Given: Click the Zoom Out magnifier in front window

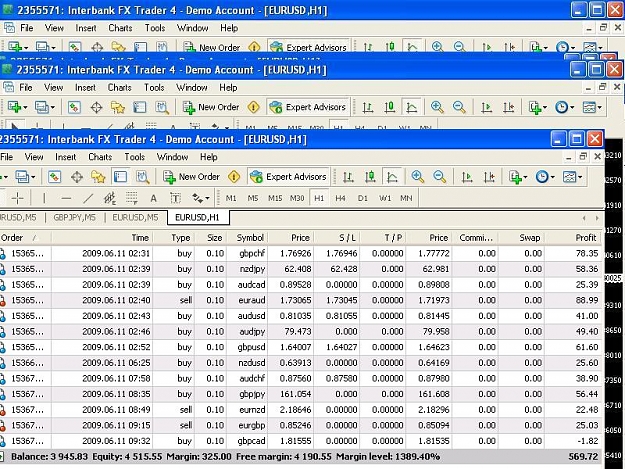Looking at the screenshot, I should coord(440,177).
